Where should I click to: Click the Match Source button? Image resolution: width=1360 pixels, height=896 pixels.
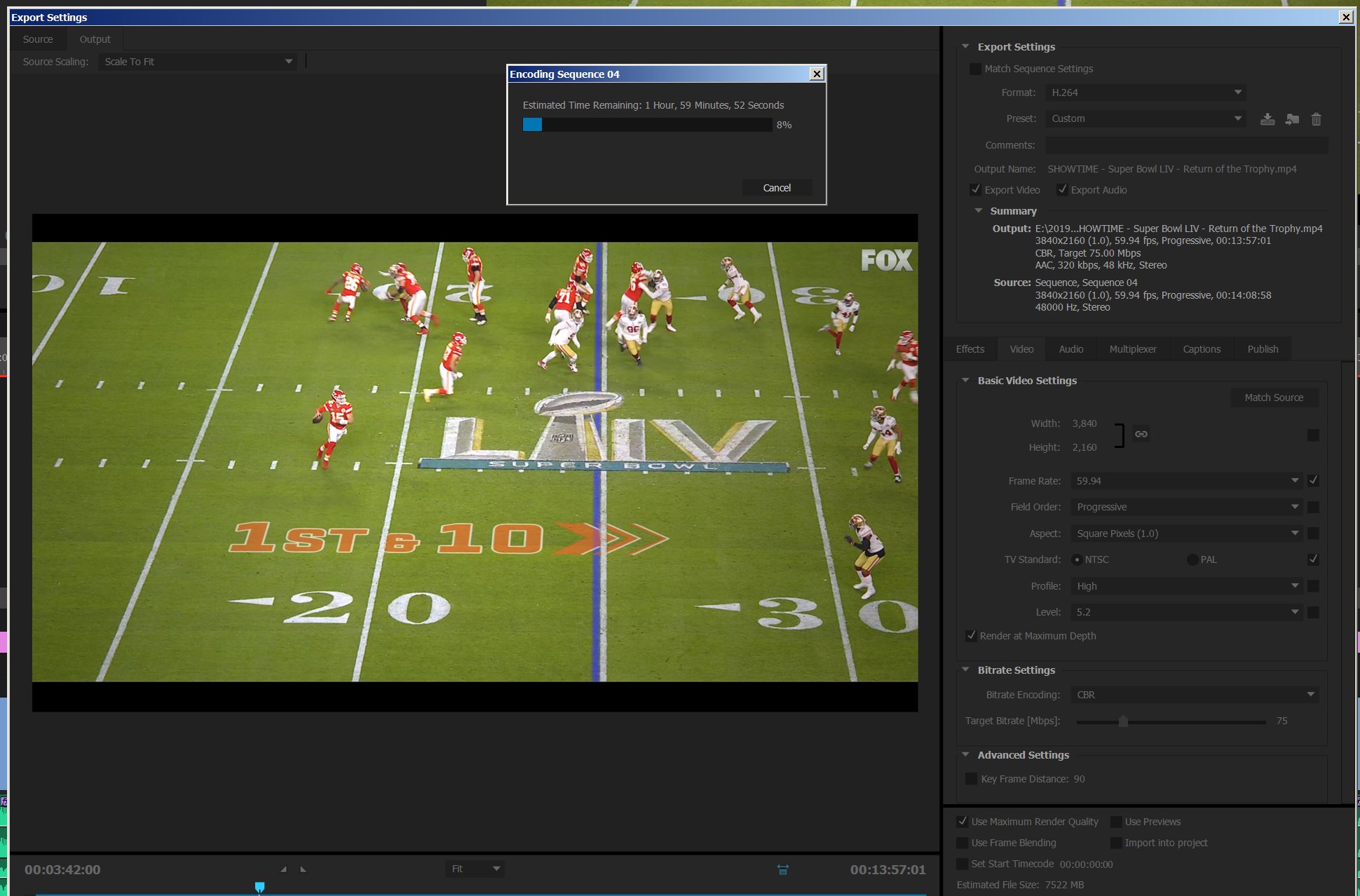[x=1274, y=398]
